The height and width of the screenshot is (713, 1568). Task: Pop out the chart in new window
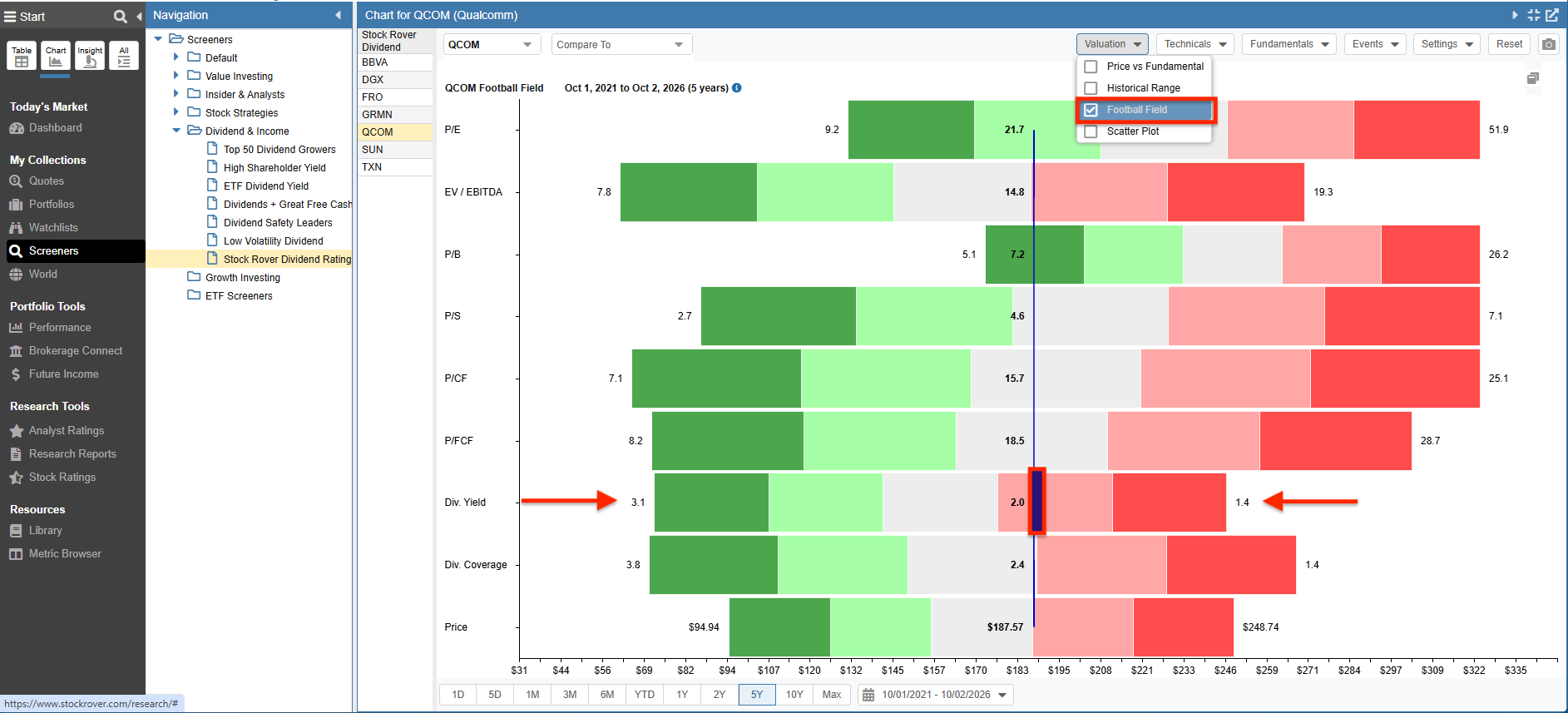tap(1552, 15)
